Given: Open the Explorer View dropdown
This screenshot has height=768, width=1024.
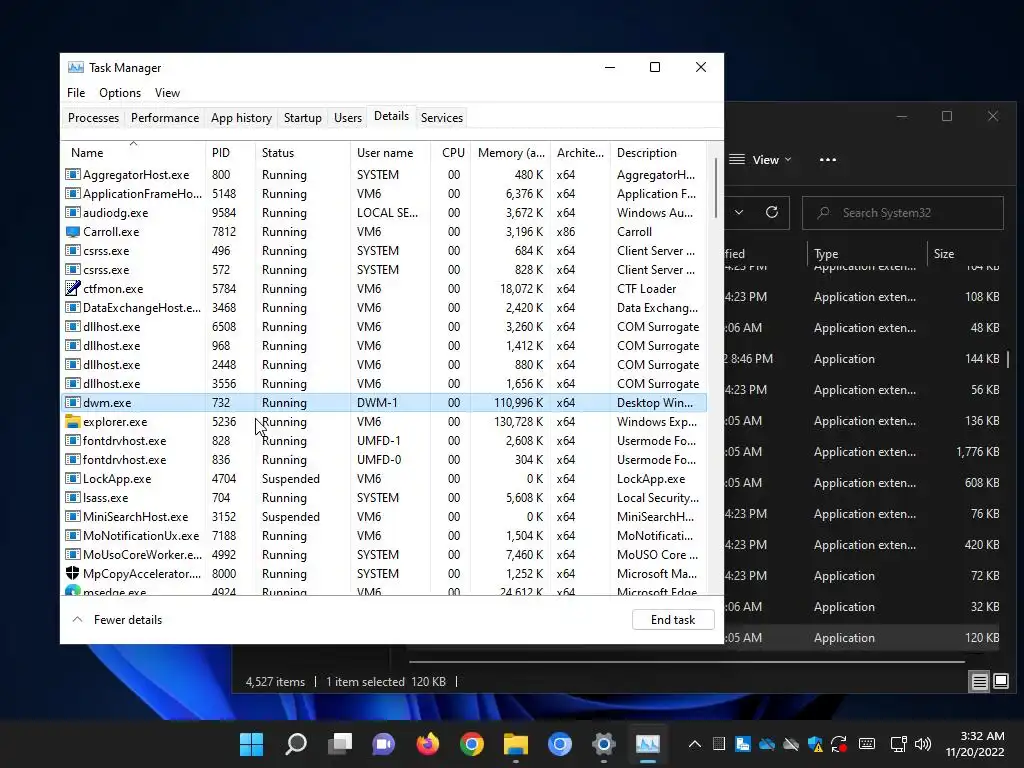Looking at the screenshot, I should (760, 159).
